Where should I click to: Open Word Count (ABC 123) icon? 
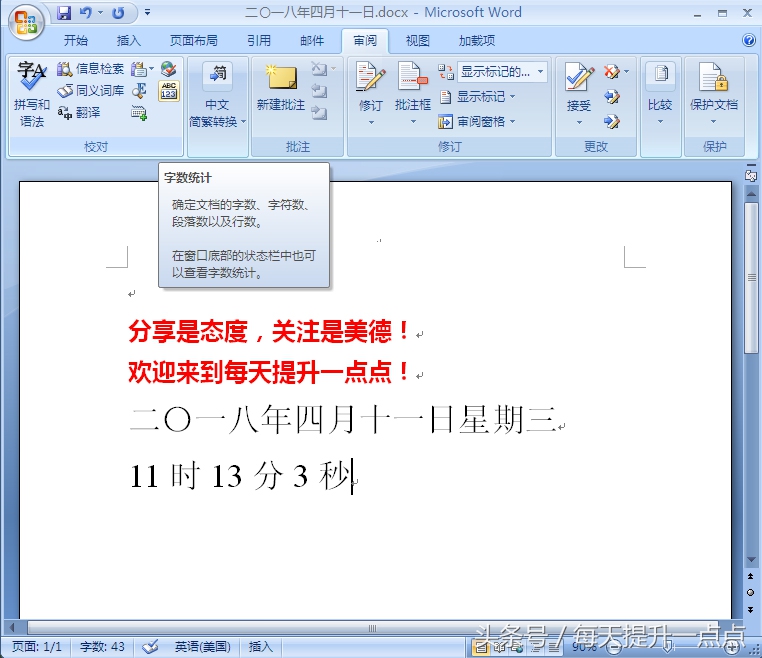pos(169,91)
